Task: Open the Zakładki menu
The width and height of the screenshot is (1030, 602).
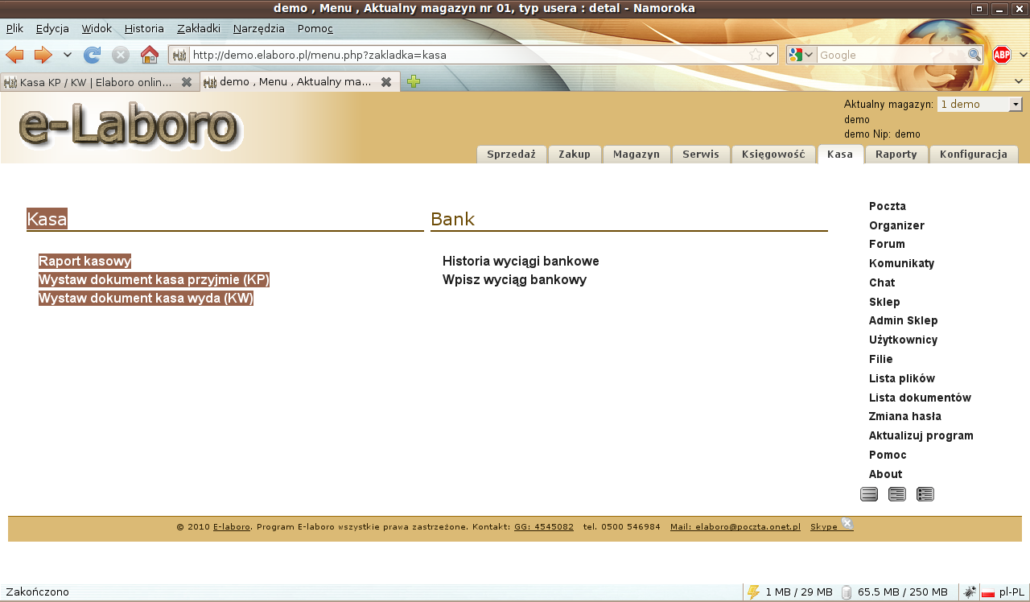Action: 198,29
